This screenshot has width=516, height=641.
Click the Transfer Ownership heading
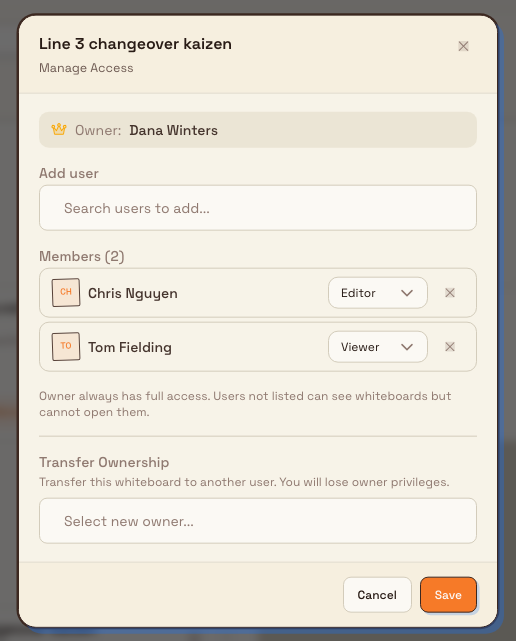pyautogui.click(x=104, y=462)
